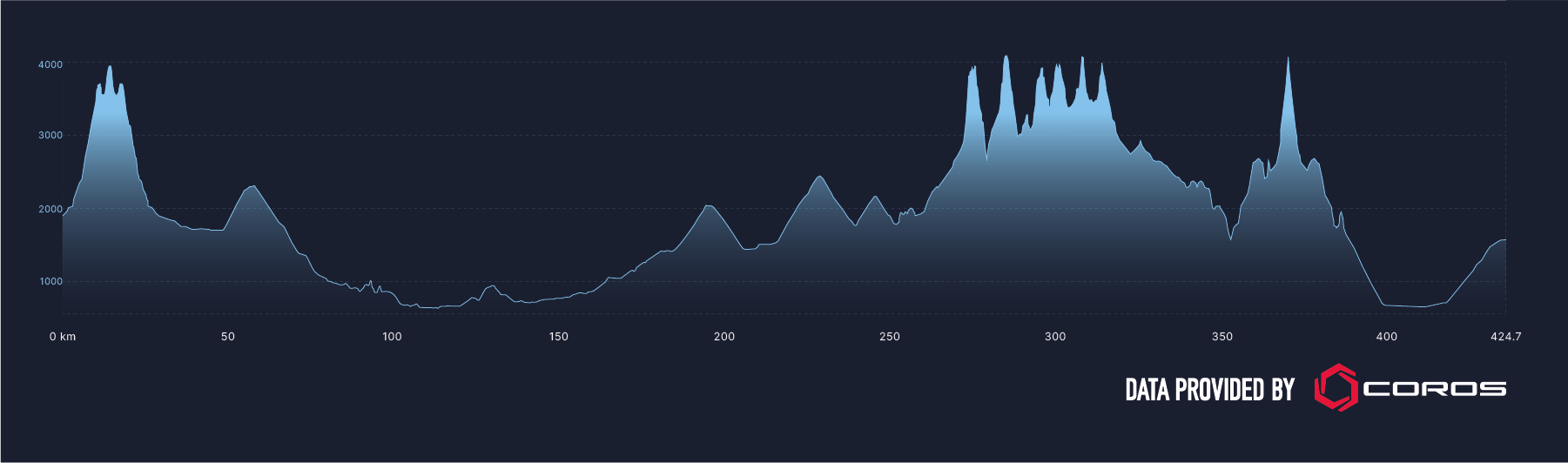1568x463 pixels.
Task: Click the 400 km distance label
Action: (x=1387, y=337)
